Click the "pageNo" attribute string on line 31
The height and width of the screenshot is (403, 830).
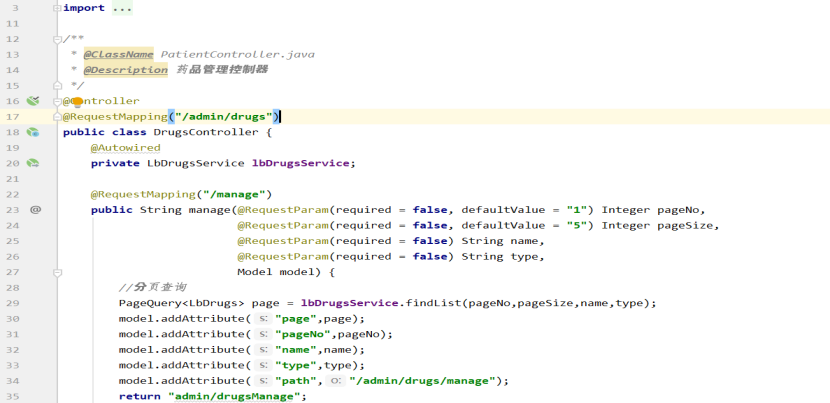tap(304, 334)
